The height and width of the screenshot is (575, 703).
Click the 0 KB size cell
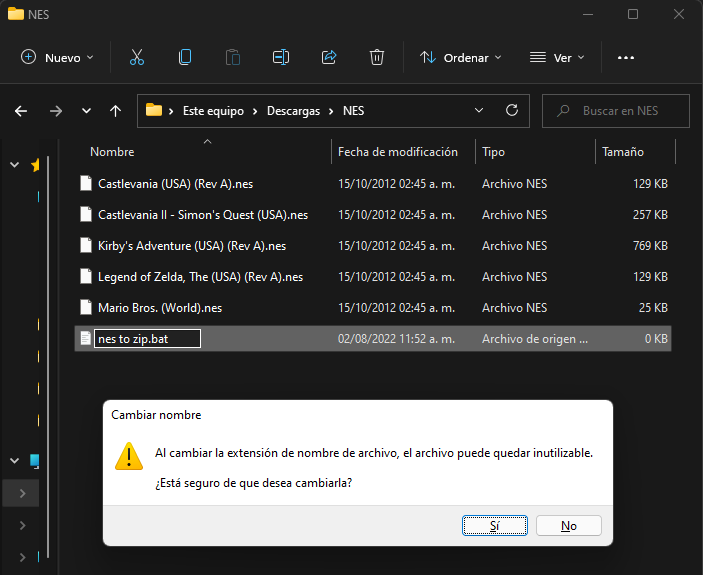[x=656, y=339]
